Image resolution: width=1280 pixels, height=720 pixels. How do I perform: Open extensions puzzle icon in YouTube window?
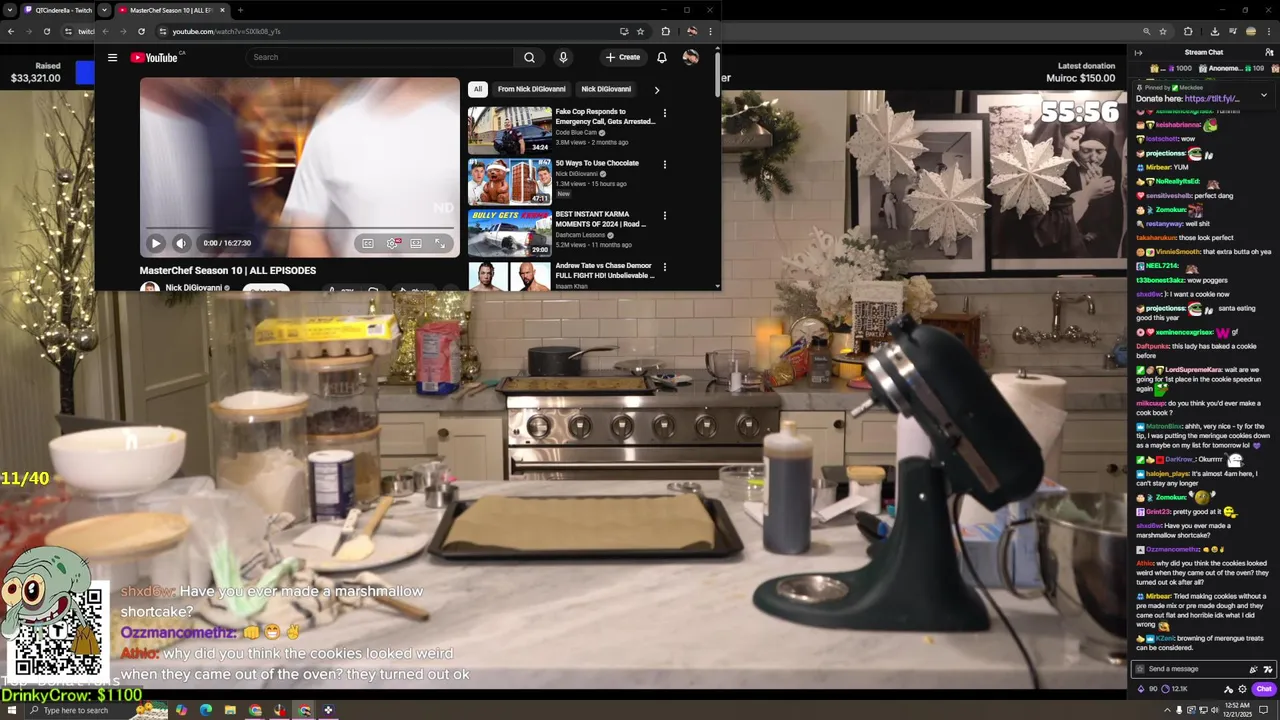(x=665, y=31)
